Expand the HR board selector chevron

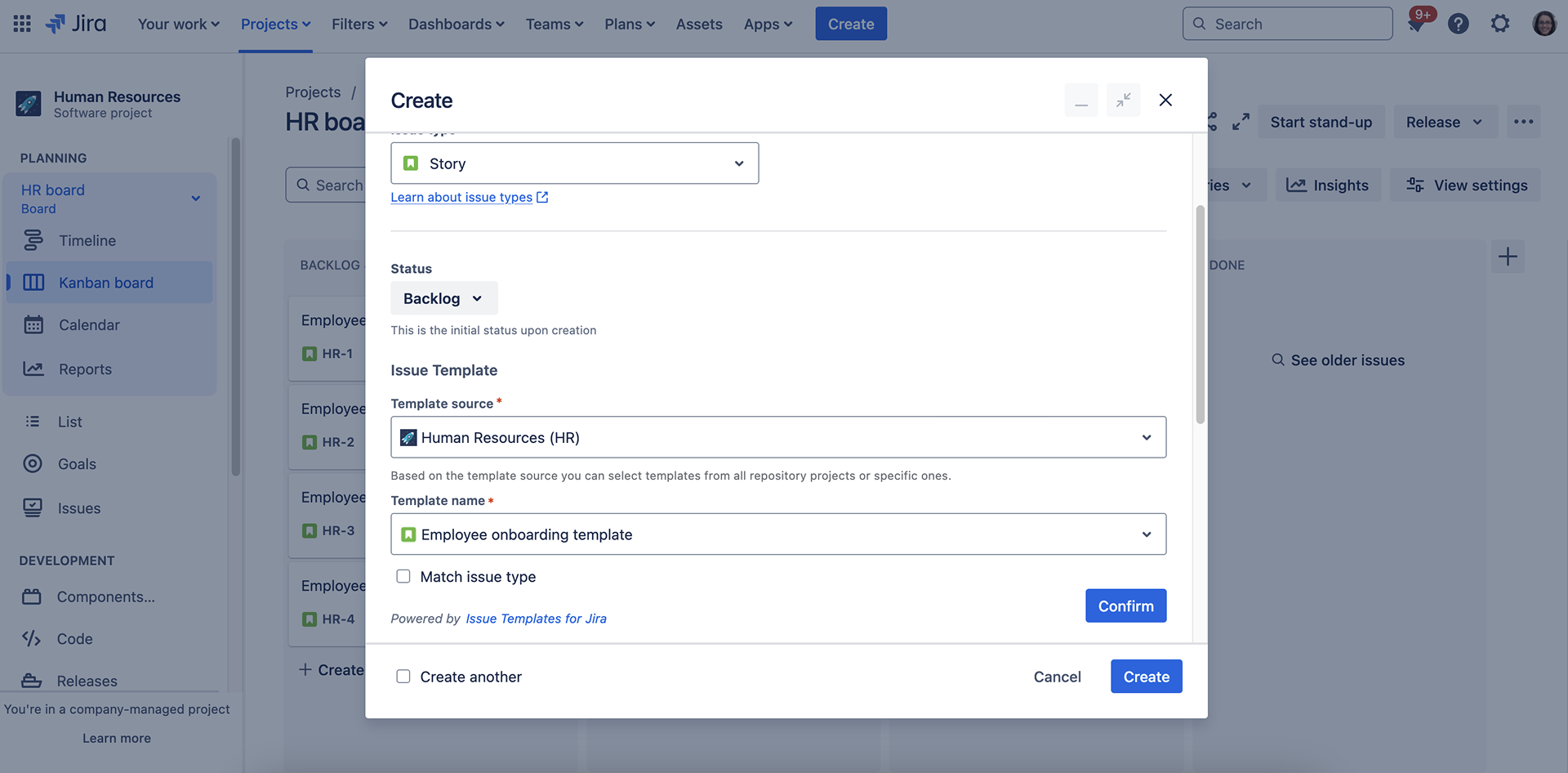[x=196, y=199]
